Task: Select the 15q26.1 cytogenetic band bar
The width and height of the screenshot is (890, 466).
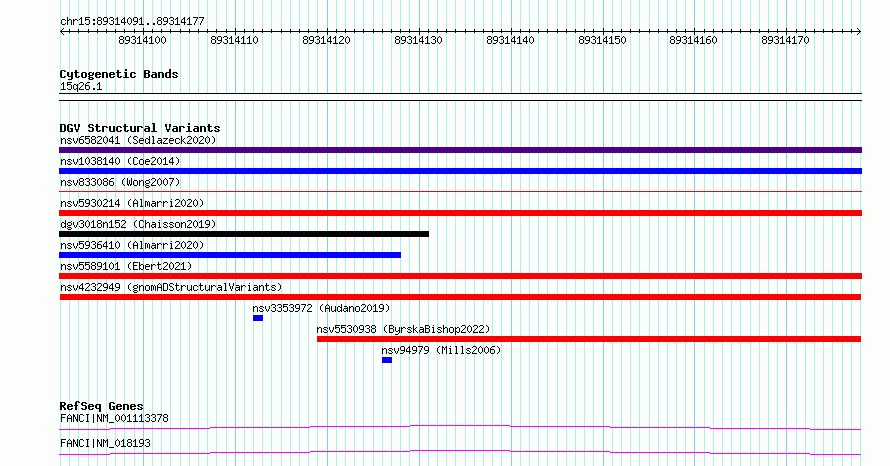Action: [x=460, y=97]
